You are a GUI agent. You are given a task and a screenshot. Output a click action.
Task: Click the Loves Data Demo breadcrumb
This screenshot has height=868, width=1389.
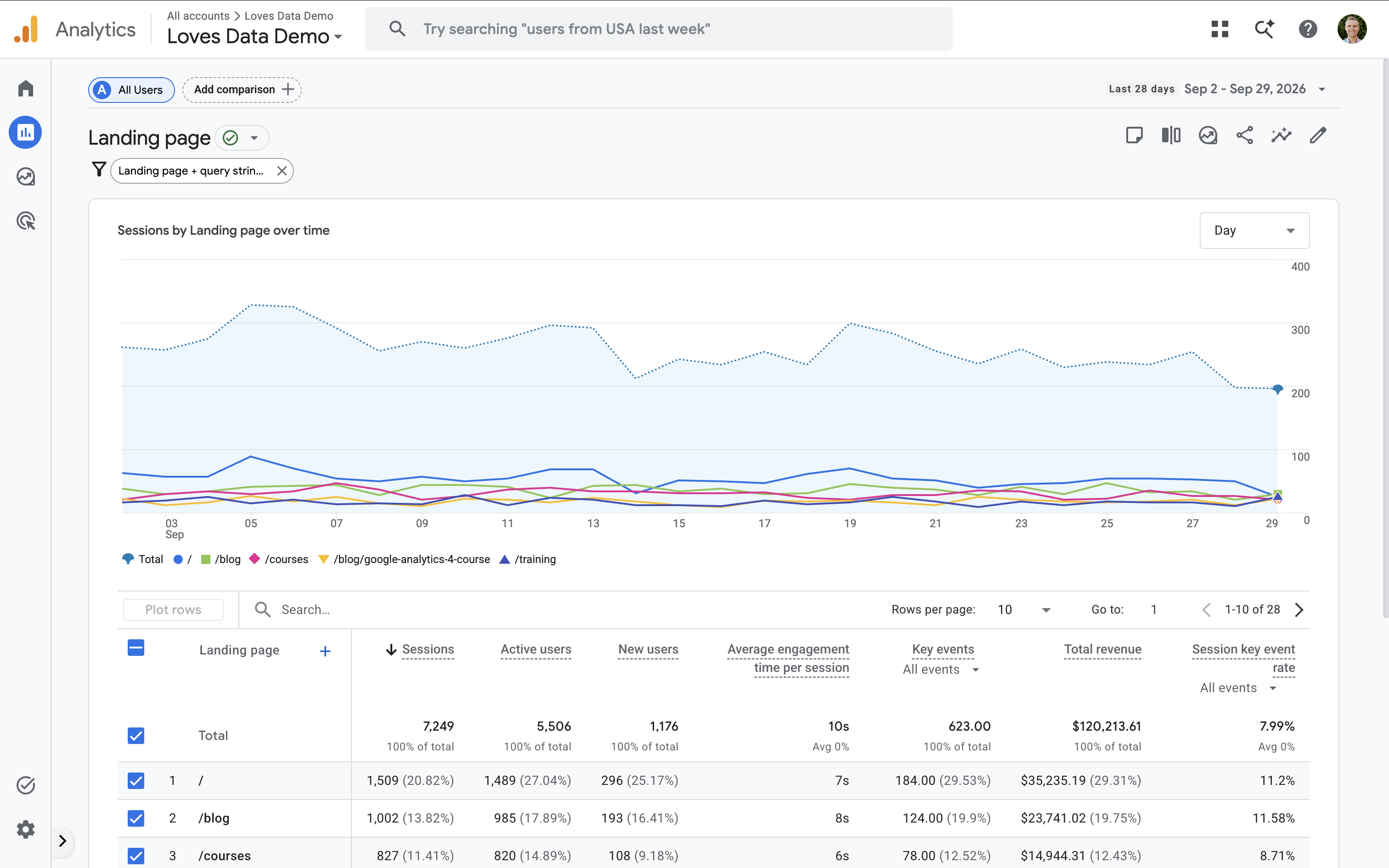point(289,16)
